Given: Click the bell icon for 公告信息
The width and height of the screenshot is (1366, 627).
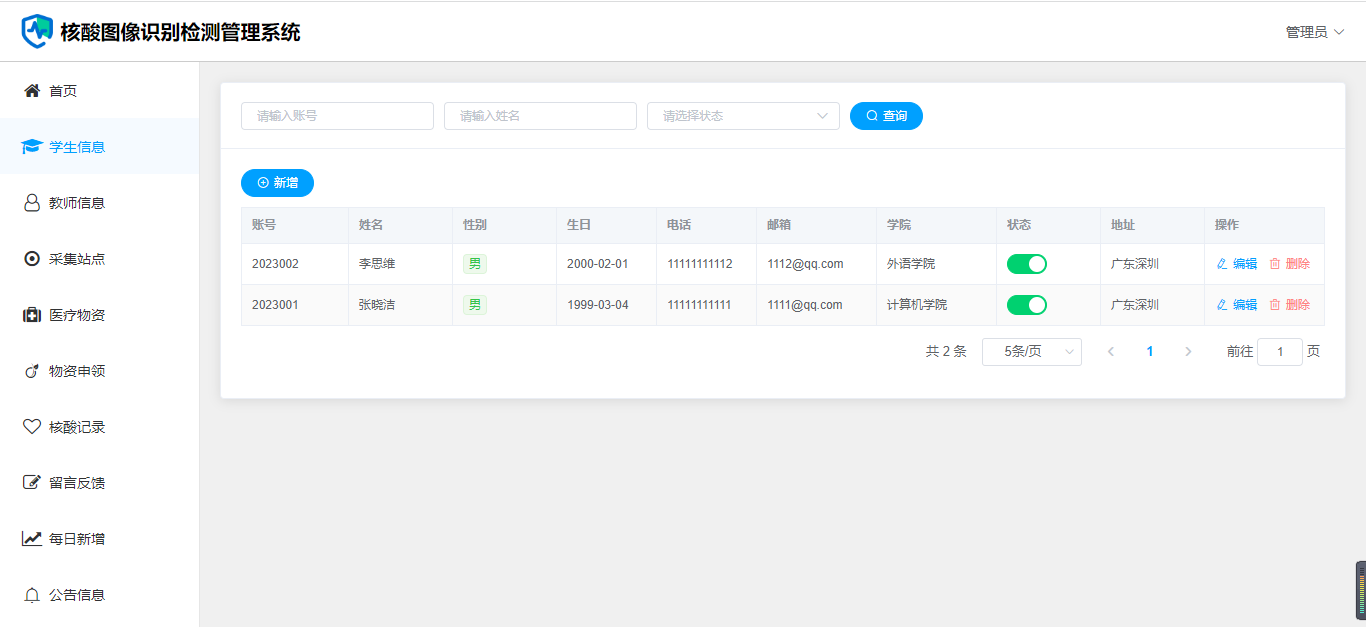Looking at the screenshot, I should (x=32, y=595).
